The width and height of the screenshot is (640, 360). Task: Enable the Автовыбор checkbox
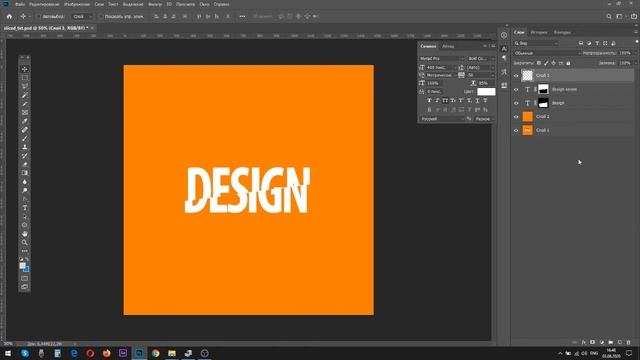click(x=39, y=16)
